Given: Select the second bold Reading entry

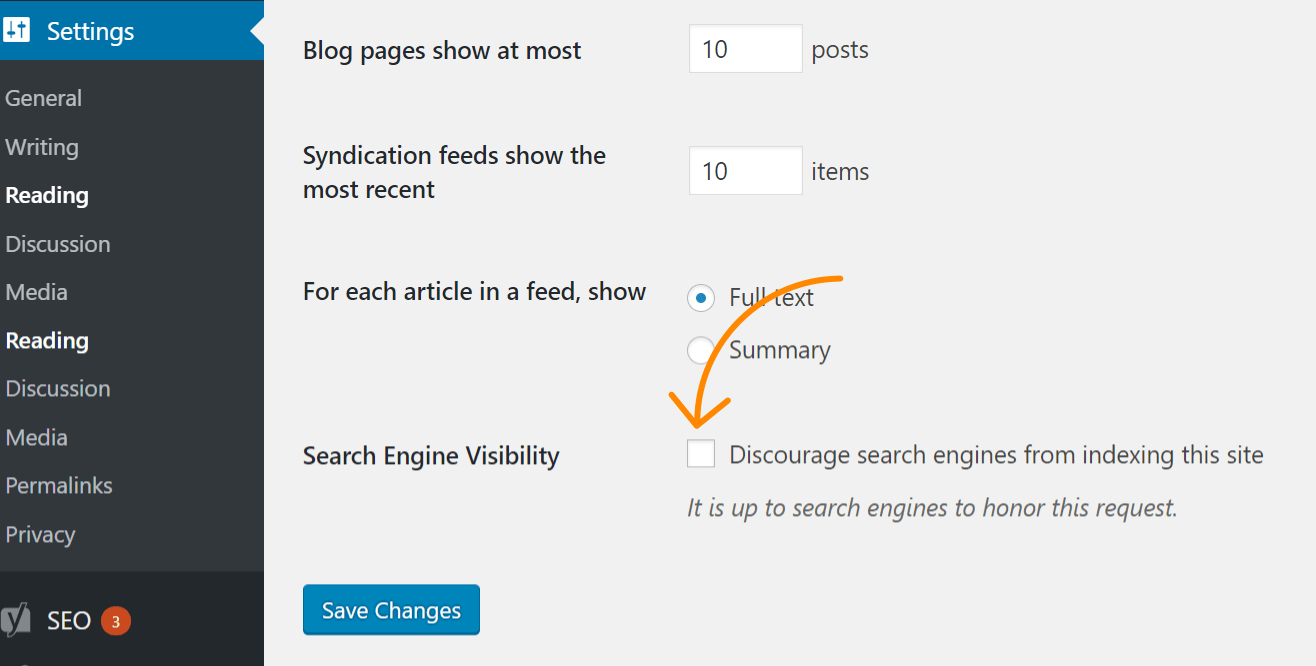Looking at the screenshot, I should pos(46,340).
